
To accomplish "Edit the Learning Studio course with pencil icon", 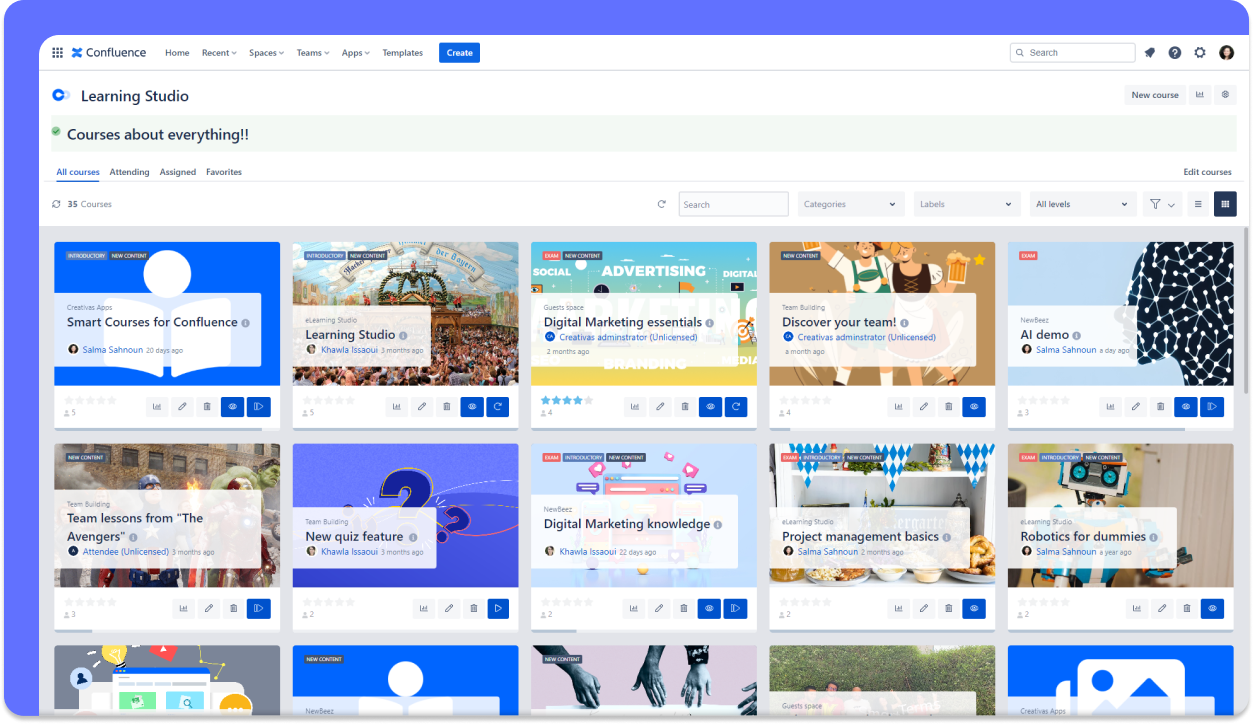I will click(422, 407).
